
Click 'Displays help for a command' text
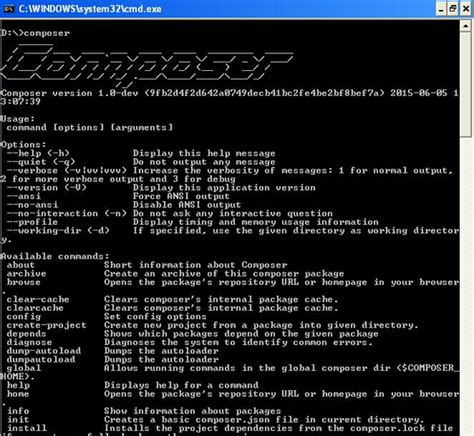tap(181, 385)
